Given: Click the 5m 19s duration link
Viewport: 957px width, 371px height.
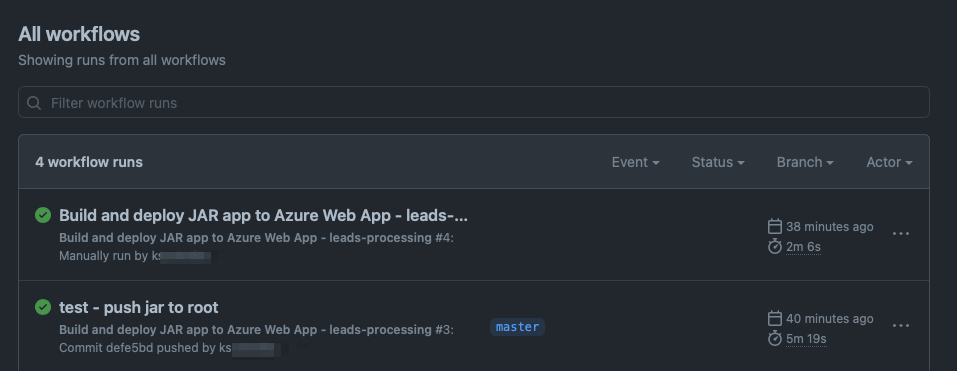Looking at the screenshot, I should pos(806,339).
